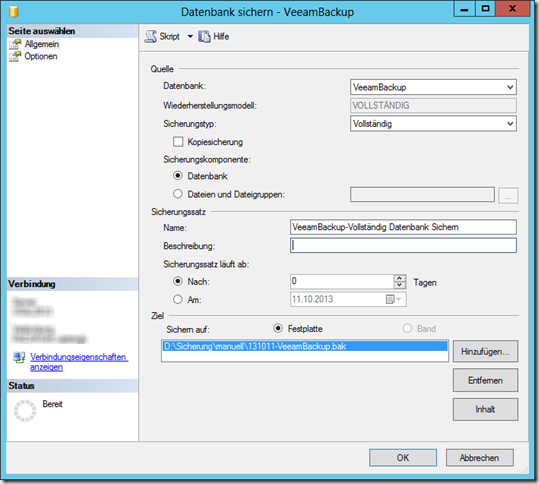
Task: Click the Entfernen button
Action: (x=485, y=380)
